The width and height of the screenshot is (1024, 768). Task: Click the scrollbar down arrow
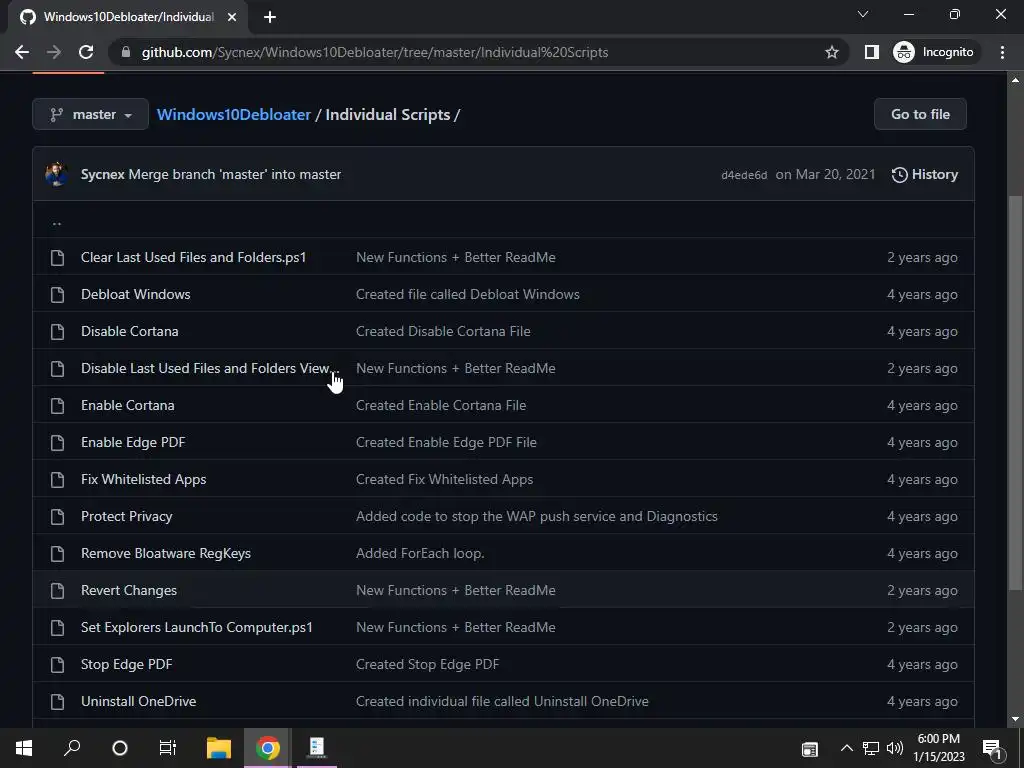1015,720
